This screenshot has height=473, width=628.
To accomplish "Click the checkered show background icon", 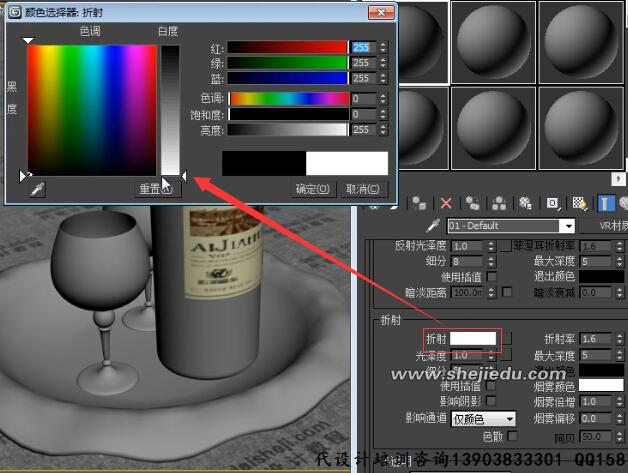I will click(578, 202).
